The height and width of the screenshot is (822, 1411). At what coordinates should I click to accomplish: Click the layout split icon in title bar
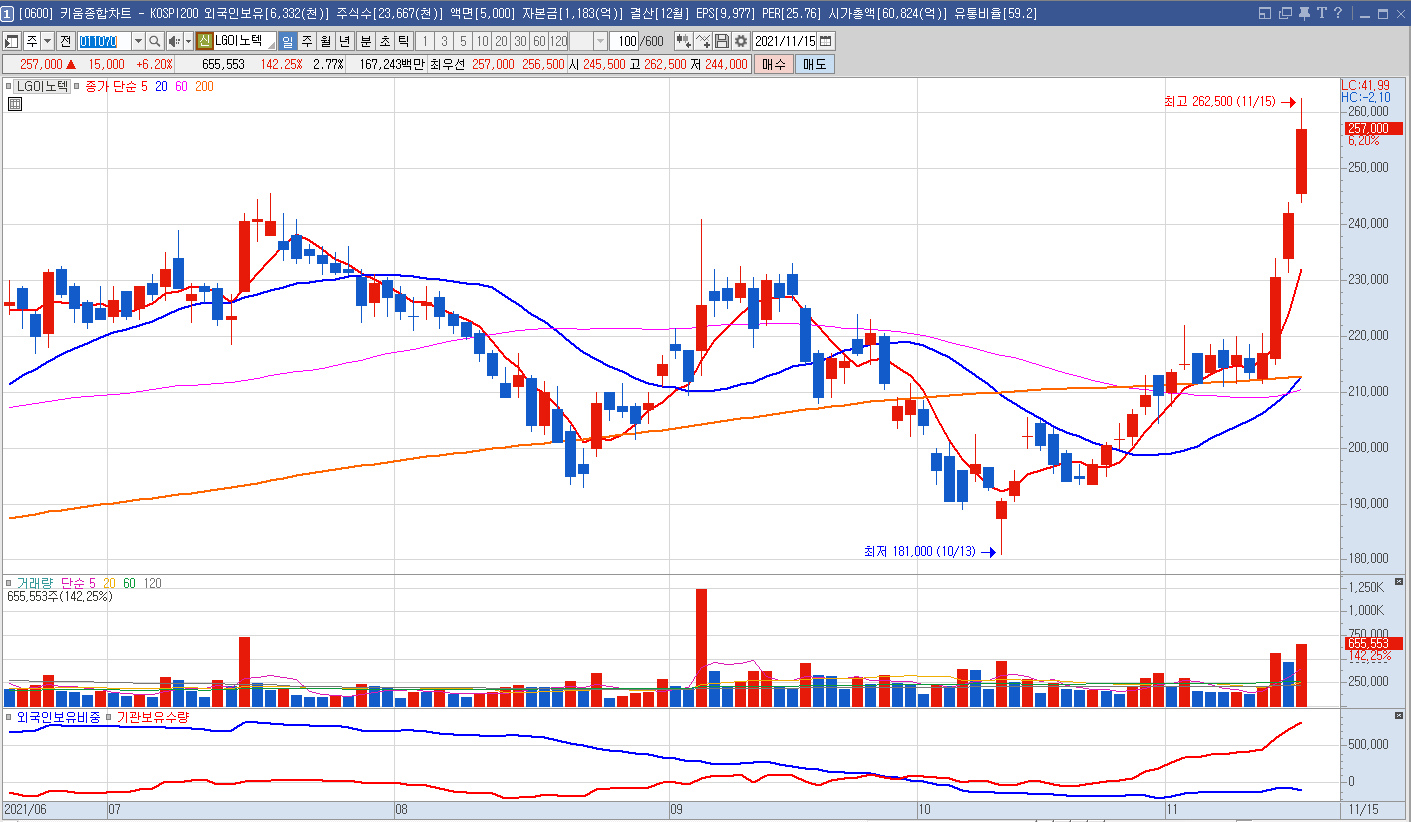[1265, 13]
